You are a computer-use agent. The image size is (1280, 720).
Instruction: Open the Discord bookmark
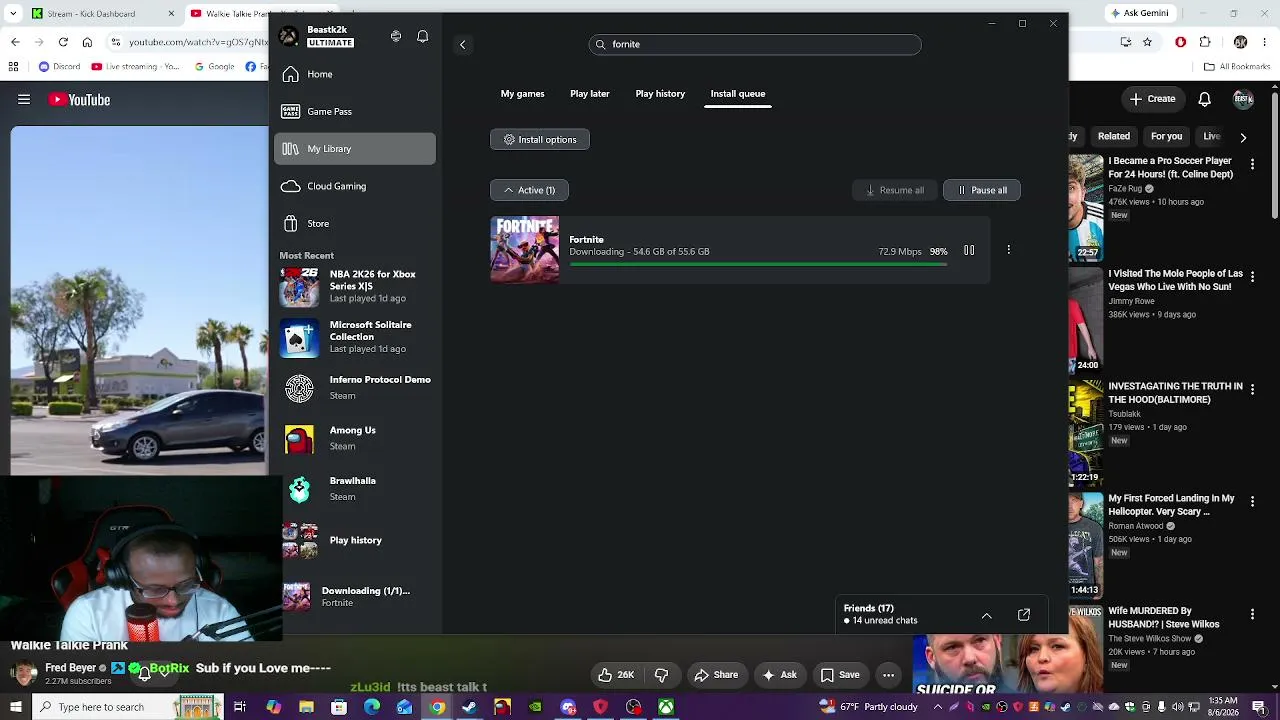59,67
